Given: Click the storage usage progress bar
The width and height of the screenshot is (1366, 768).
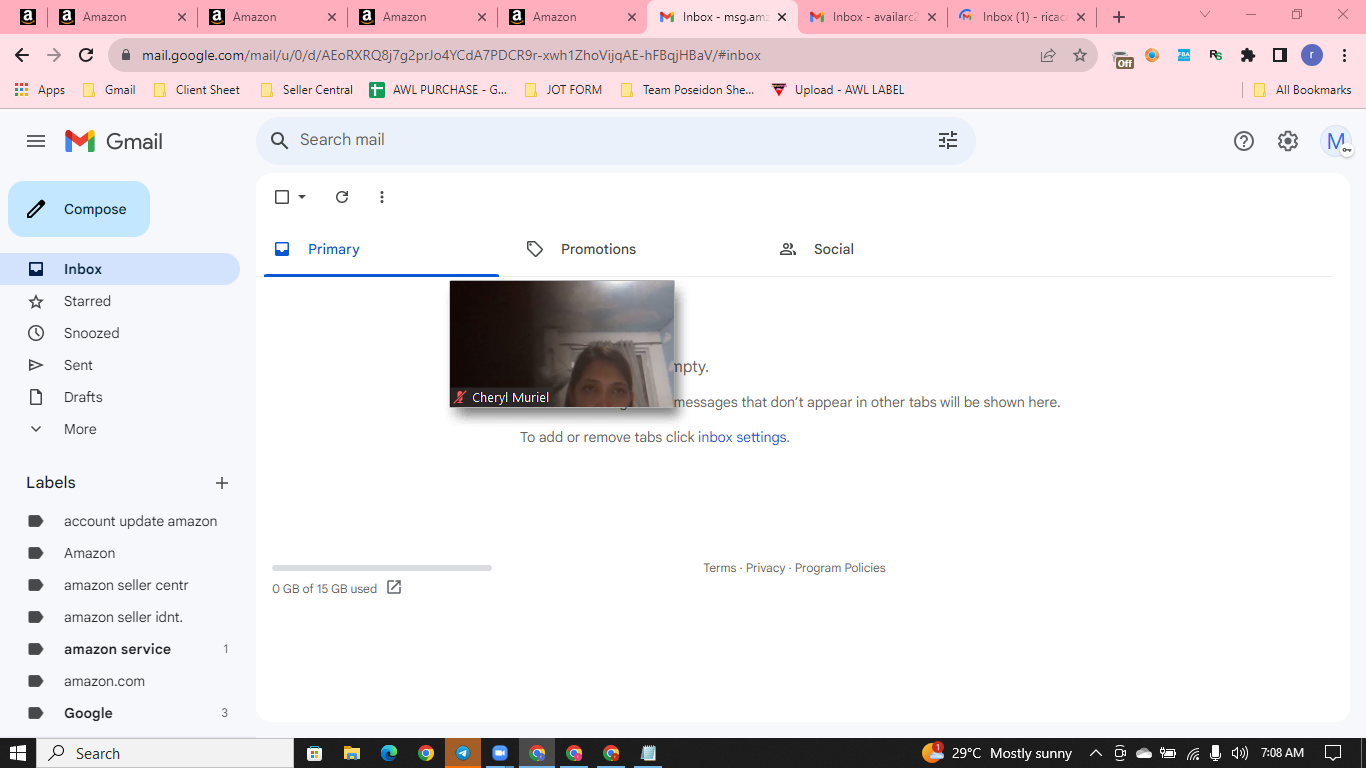Looking at the screenshot, I should [x=382, y=568].
